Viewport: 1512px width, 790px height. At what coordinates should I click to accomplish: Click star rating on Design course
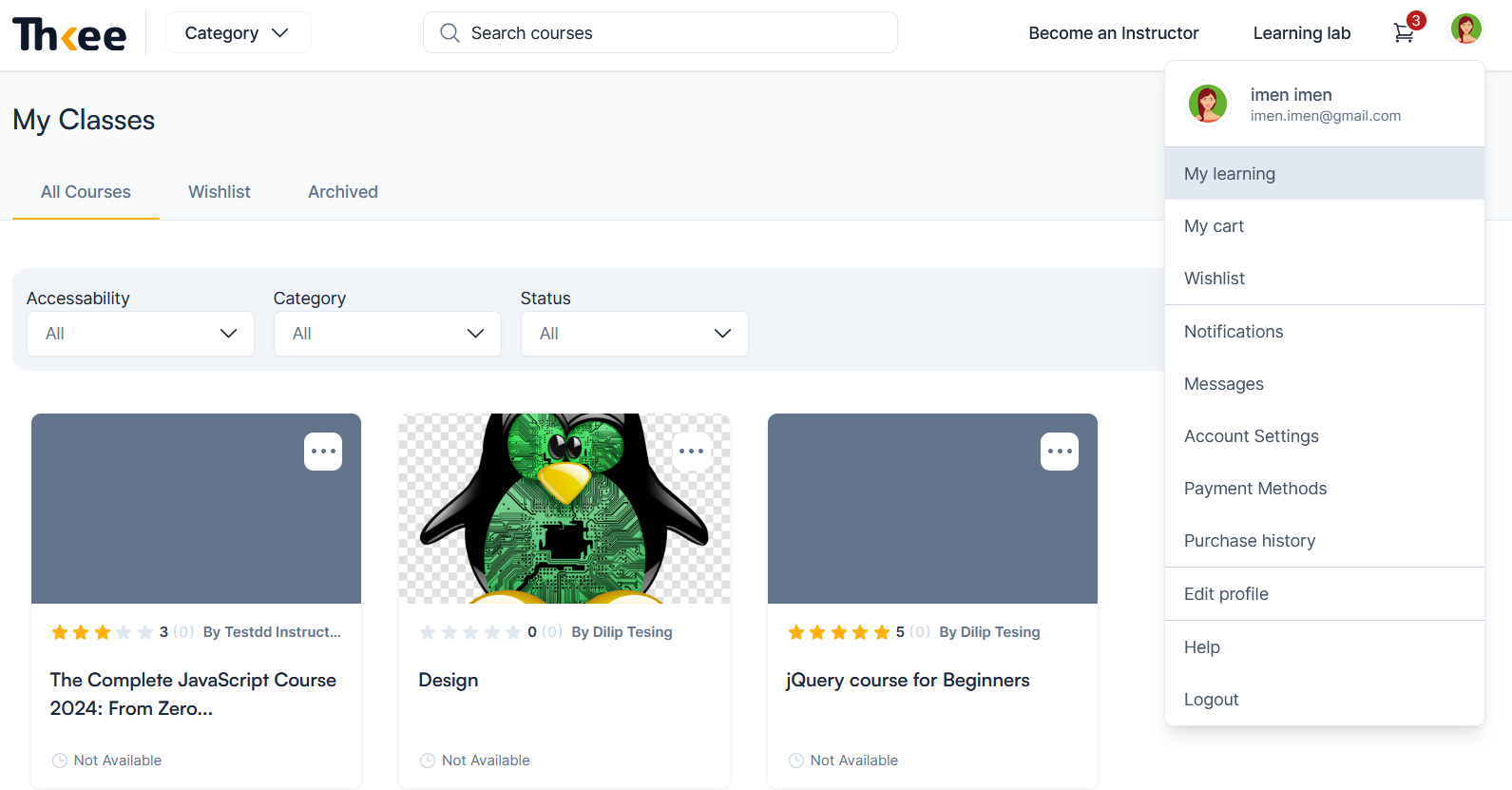470,632
